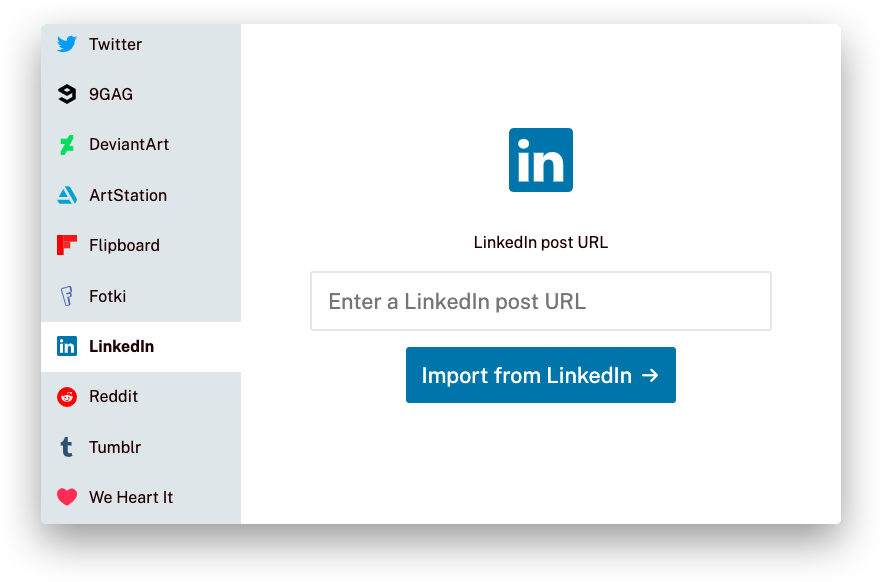
Task: Select ArtStation in the sidebar
Action: point(141,195)
